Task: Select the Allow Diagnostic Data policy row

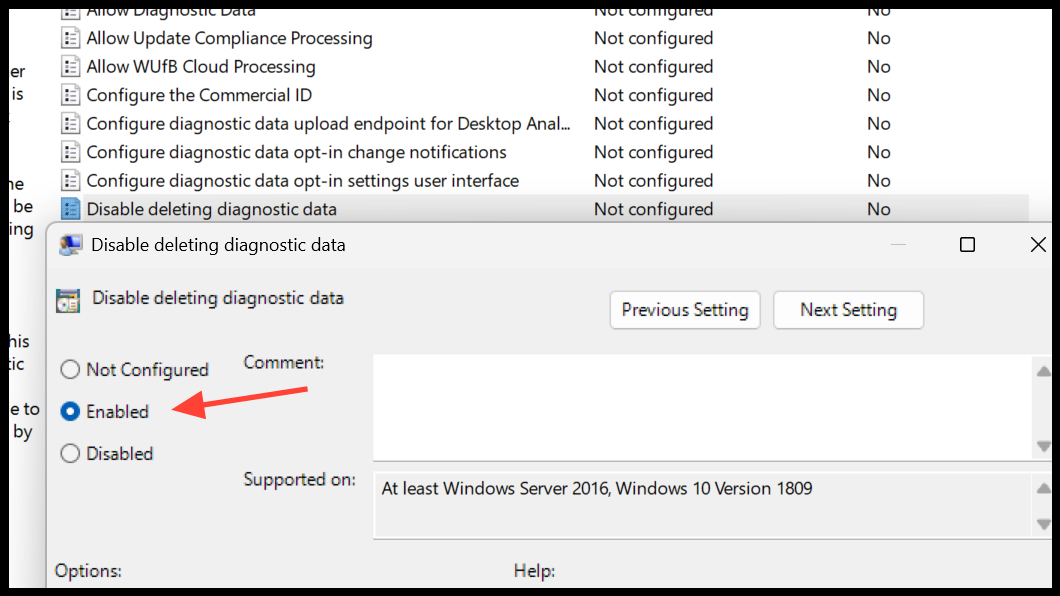Action: [300, 11]
